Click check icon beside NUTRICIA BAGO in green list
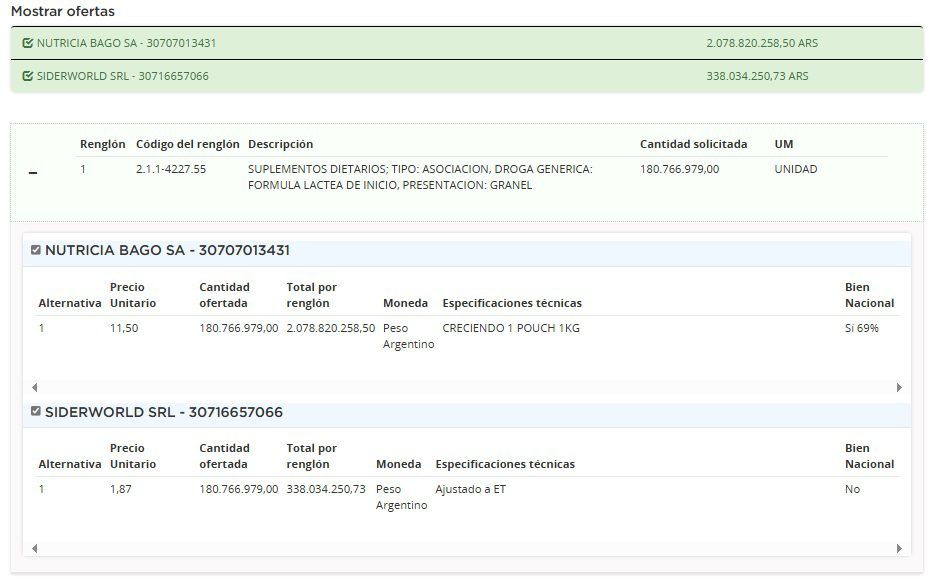The width and height of the screenshot is (937, 584). [x=28, y=43]
